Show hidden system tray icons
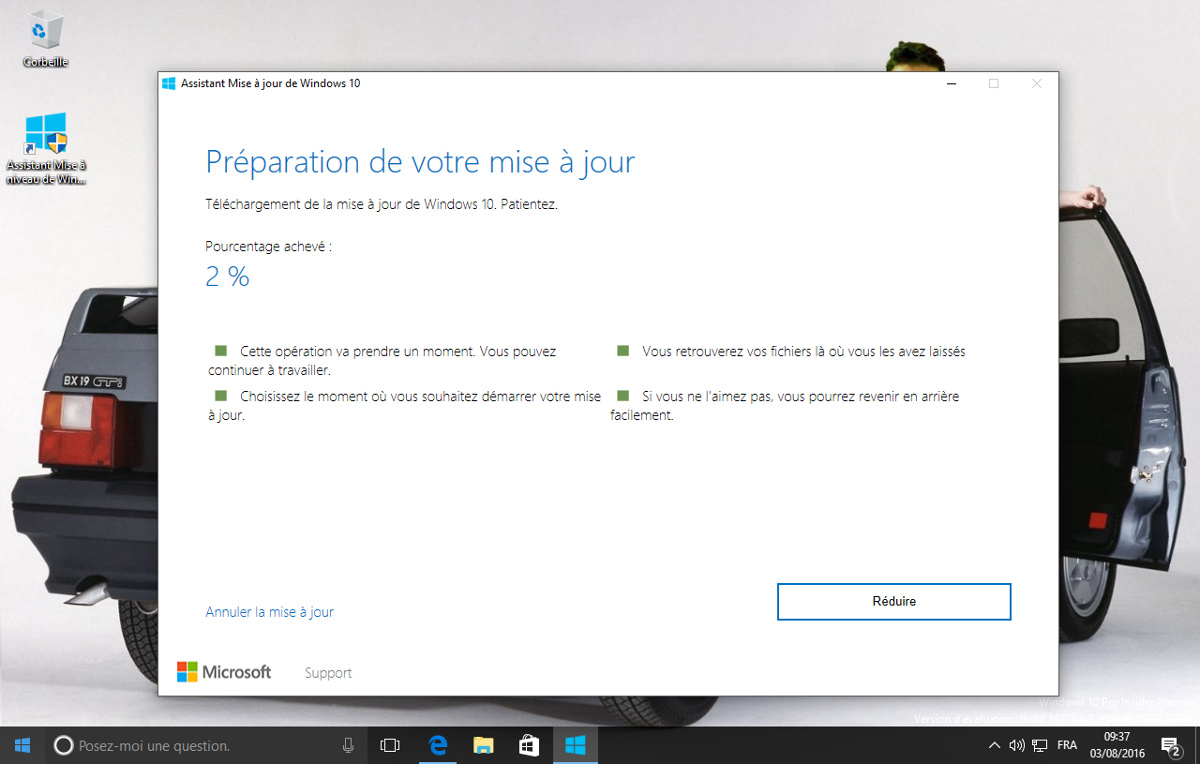 pos(994,745)
